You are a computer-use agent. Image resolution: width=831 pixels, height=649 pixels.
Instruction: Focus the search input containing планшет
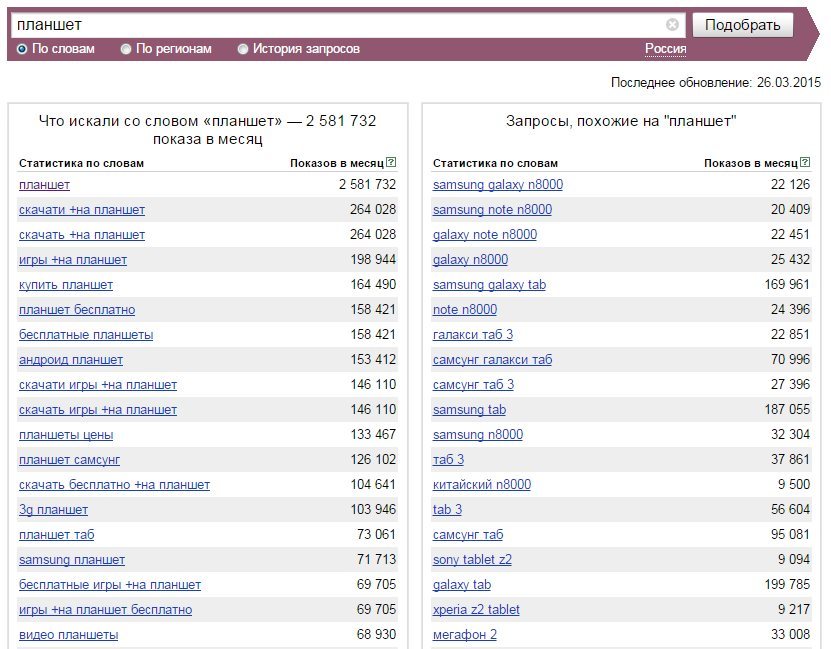(339, 25)
